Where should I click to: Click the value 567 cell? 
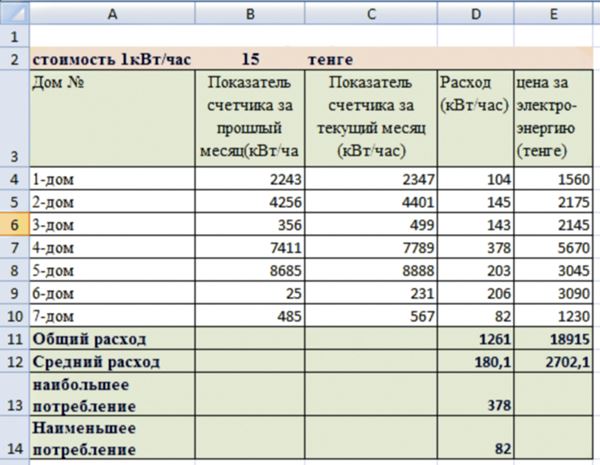pos(371,316)
